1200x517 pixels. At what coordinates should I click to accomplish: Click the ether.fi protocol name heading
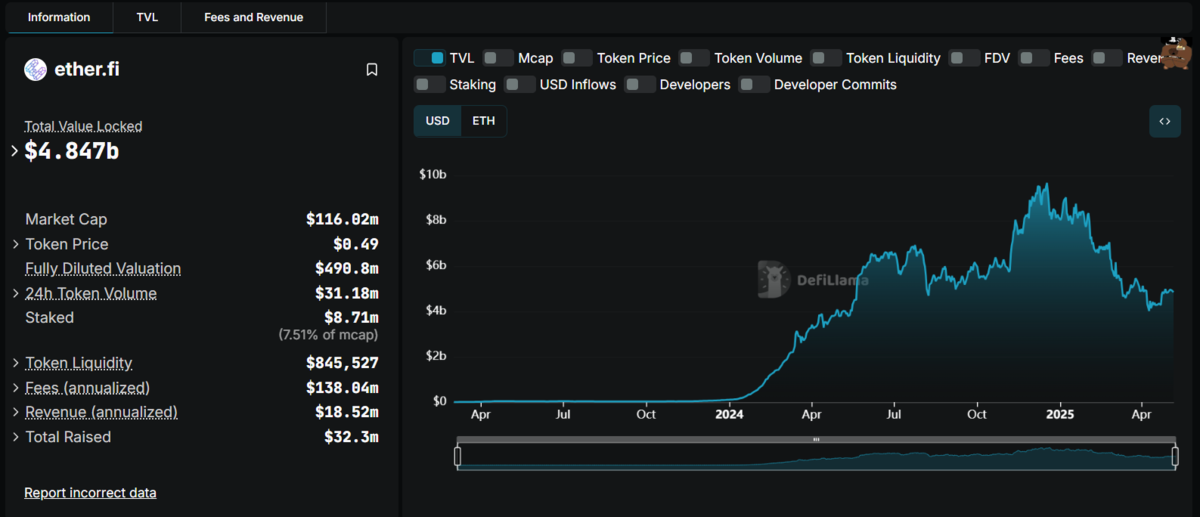coord(88,69)
